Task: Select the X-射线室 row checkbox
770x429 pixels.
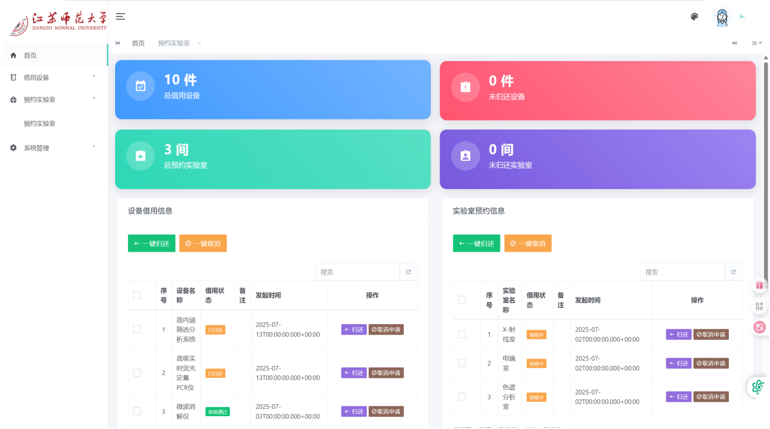Action: pyautogui.click(x=461, y=334)
